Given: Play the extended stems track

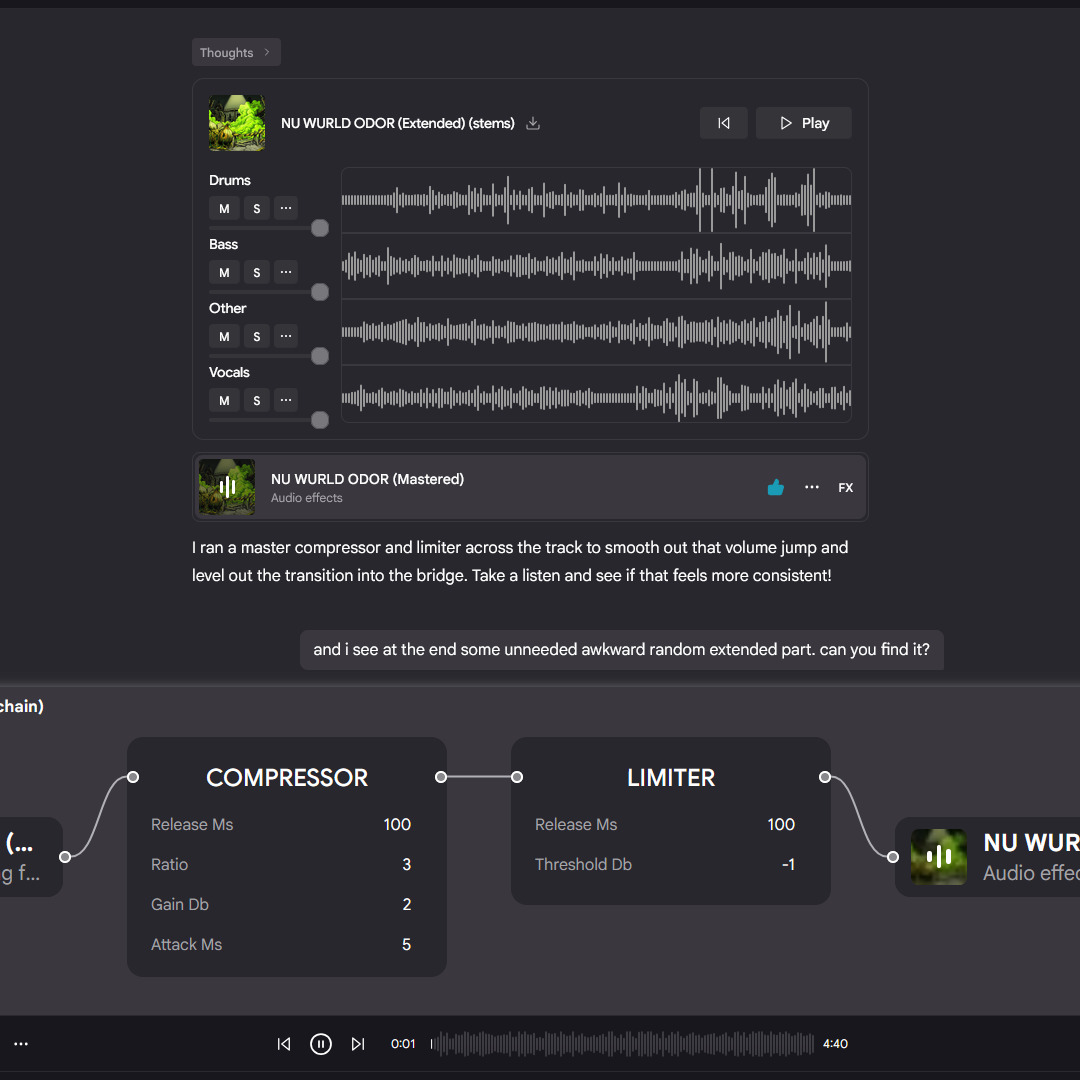Looking at the screenshot, I should click(803, 123).
